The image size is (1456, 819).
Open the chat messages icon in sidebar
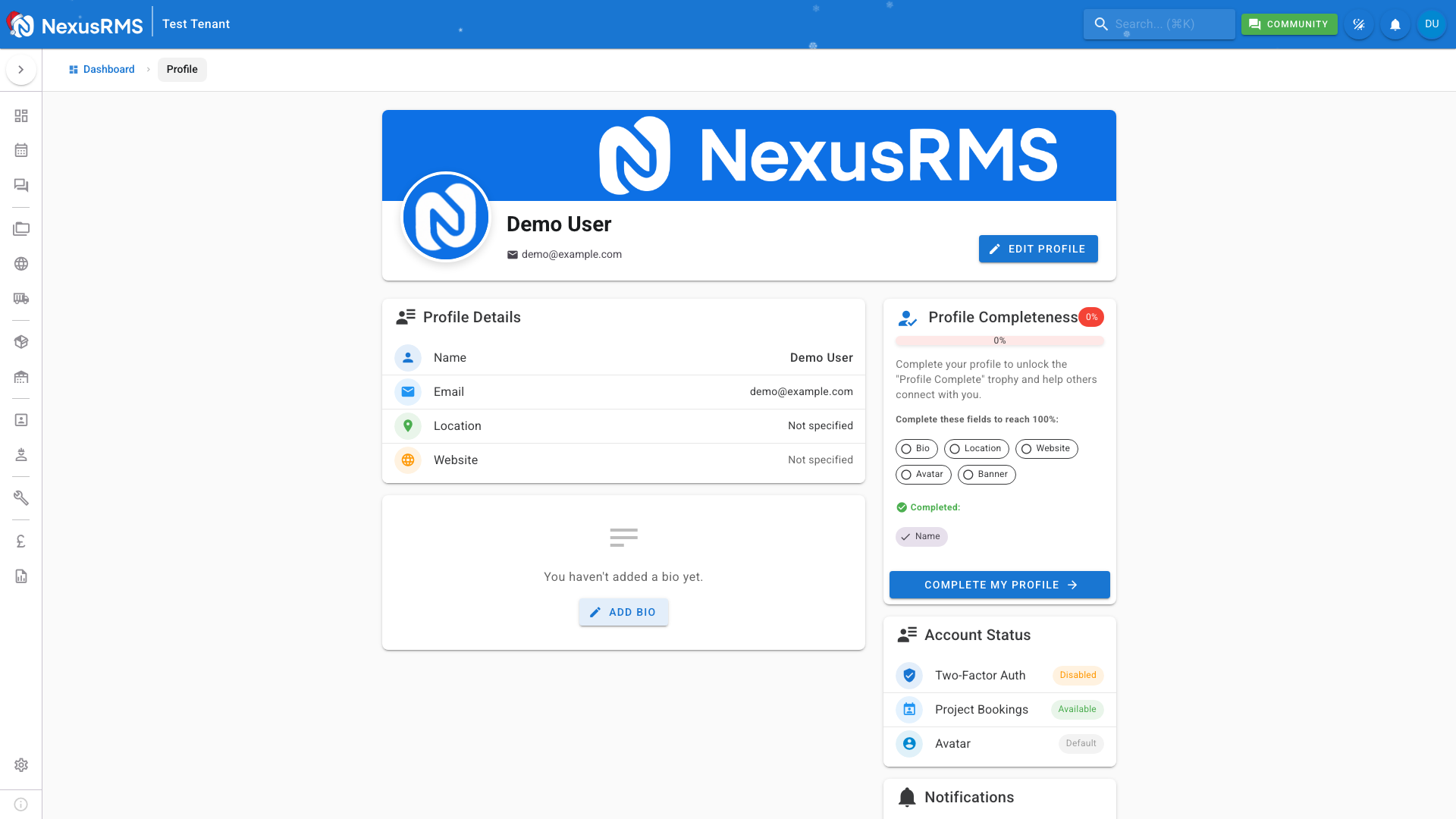(20, 185)
